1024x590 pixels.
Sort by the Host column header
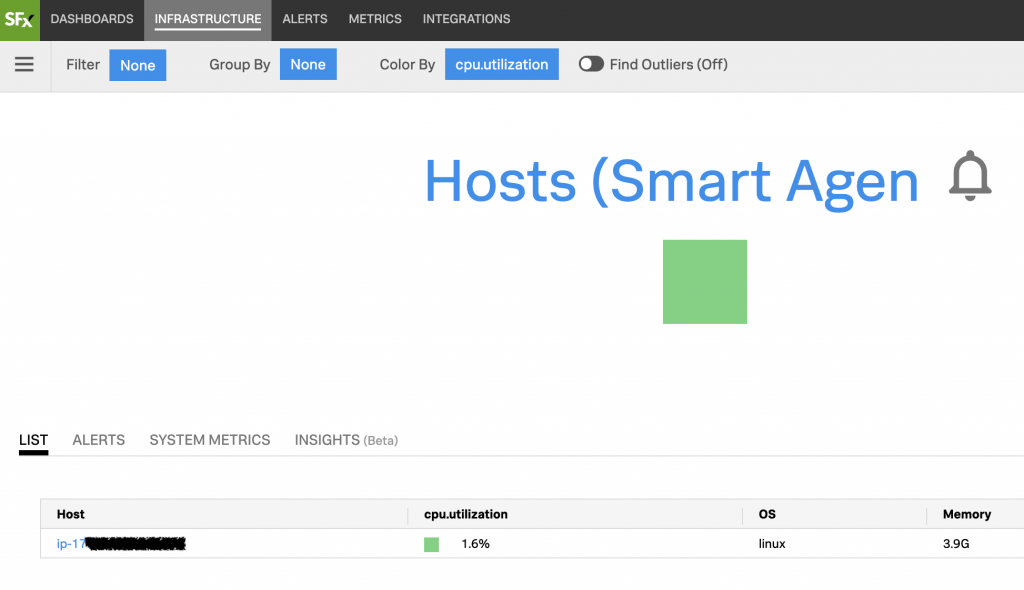[x=71, y=514]
